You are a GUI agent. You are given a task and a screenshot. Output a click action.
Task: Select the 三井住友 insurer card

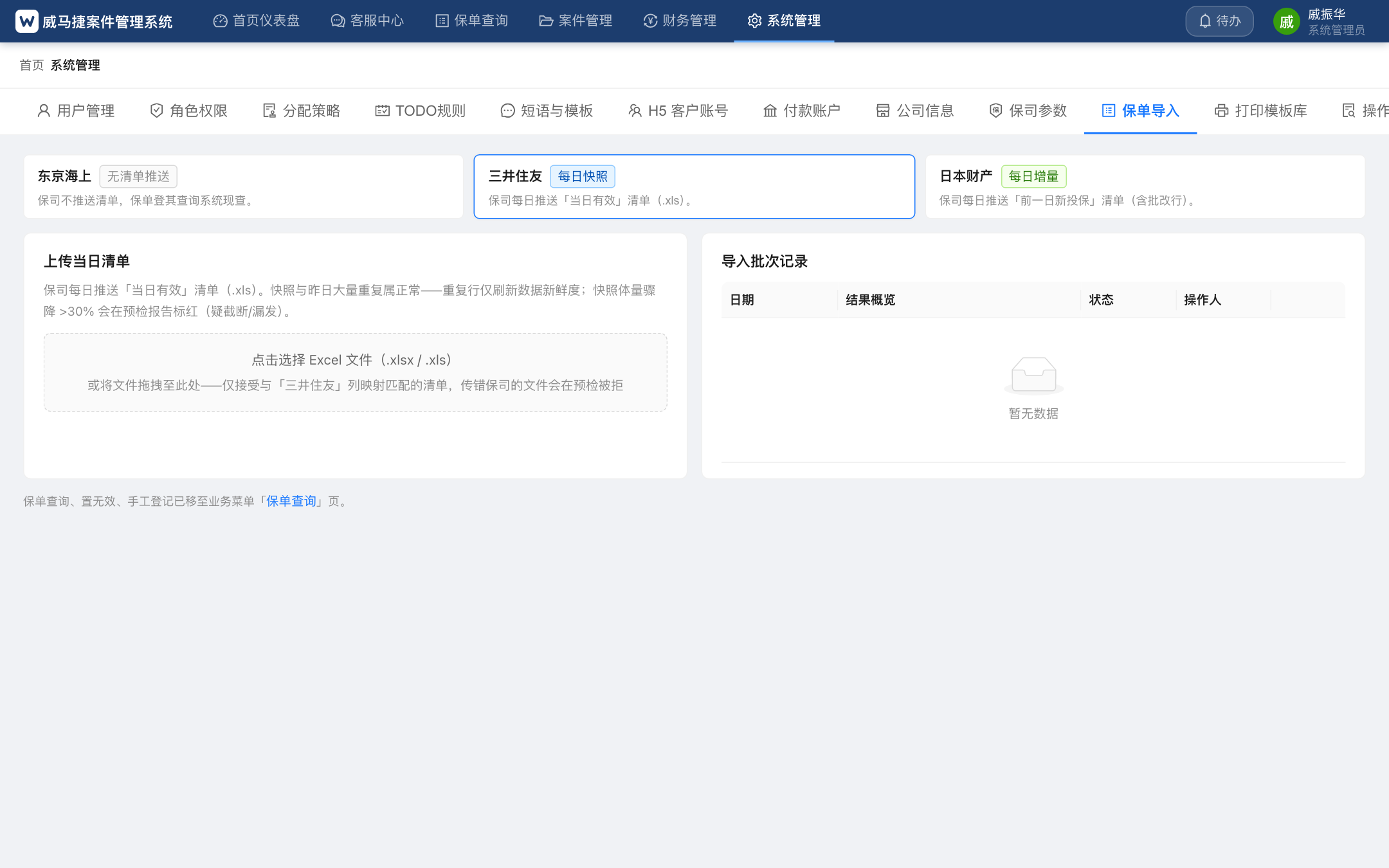point(694,186)
